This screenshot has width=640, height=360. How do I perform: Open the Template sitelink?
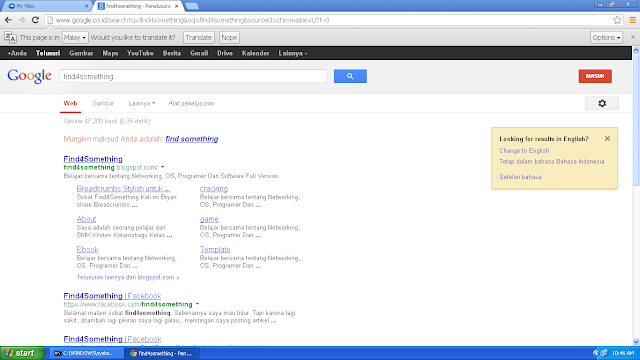[x=215, y=249]
